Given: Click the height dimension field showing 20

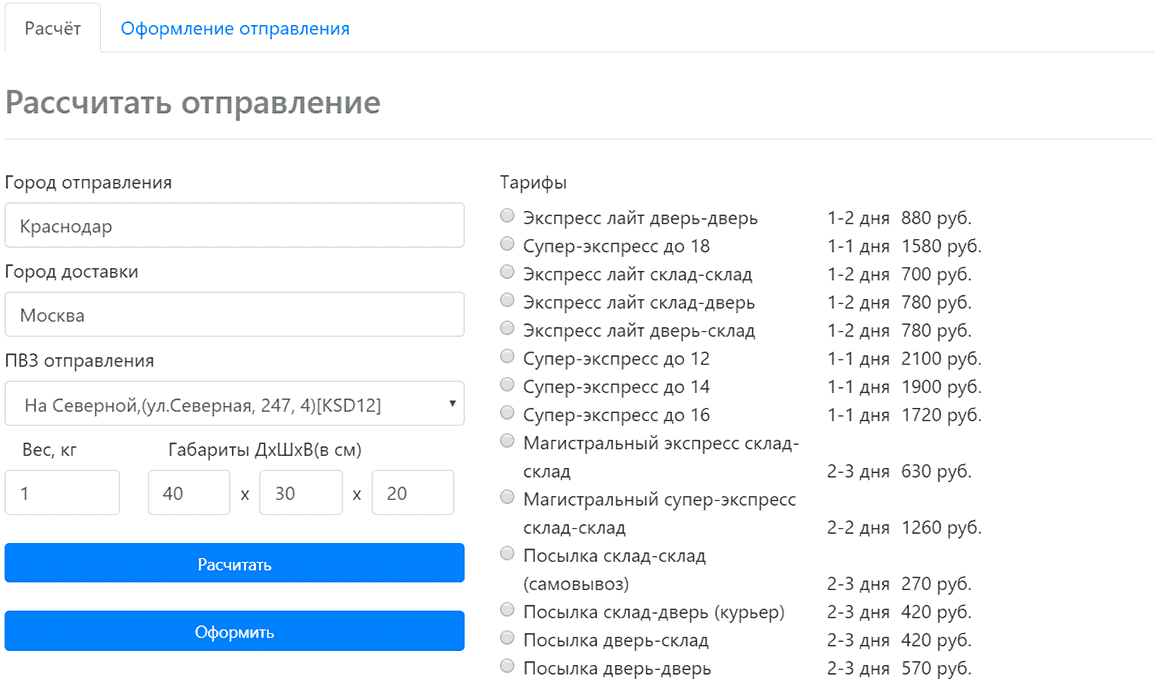Looking at the screenshot, I should [x=412, y=493].
